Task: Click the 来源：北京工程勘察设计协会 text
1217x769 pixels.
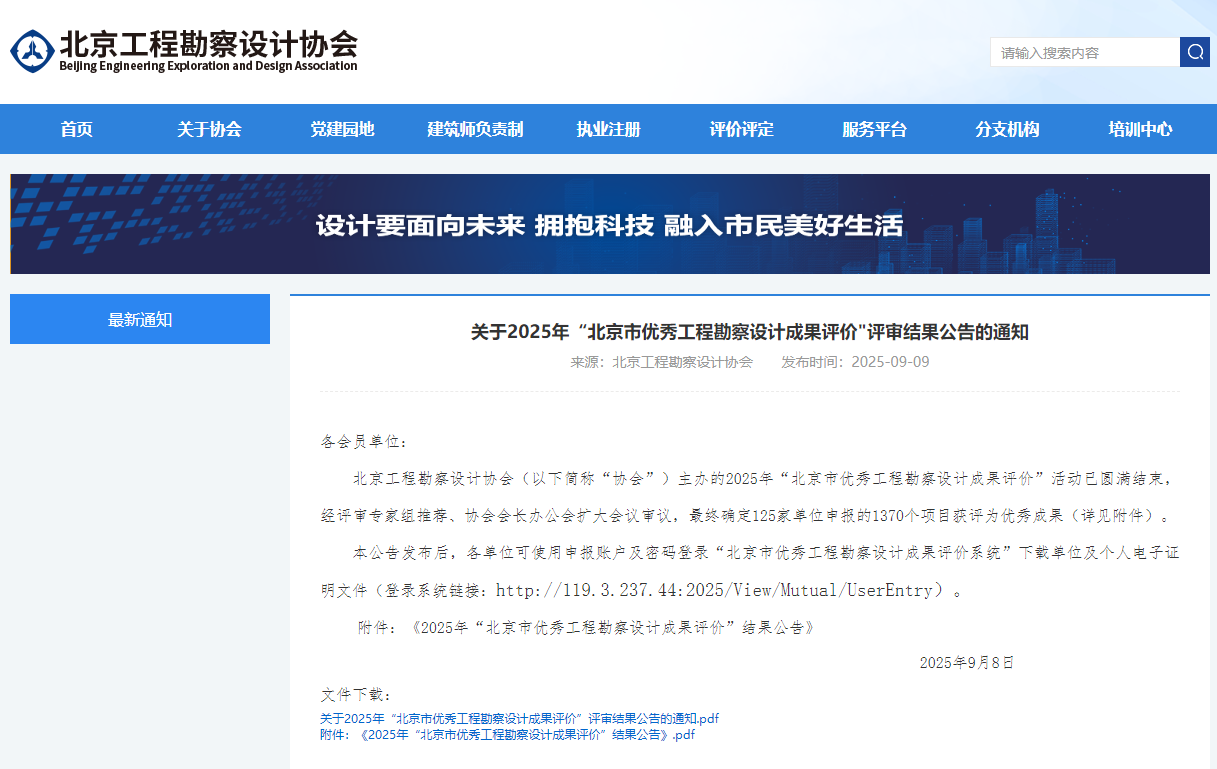Action: (661, 362)
